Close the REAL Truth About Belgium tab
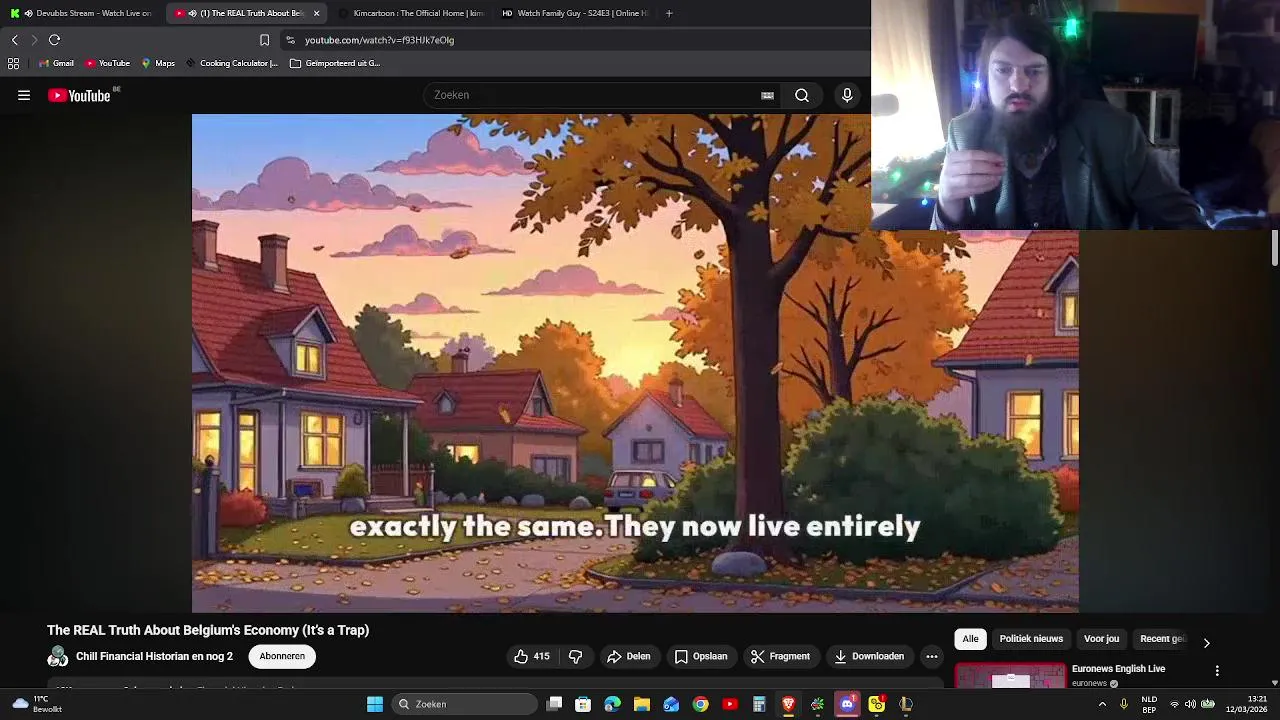Viewport: 1280px width, 720px height. [x=316, y=13]
